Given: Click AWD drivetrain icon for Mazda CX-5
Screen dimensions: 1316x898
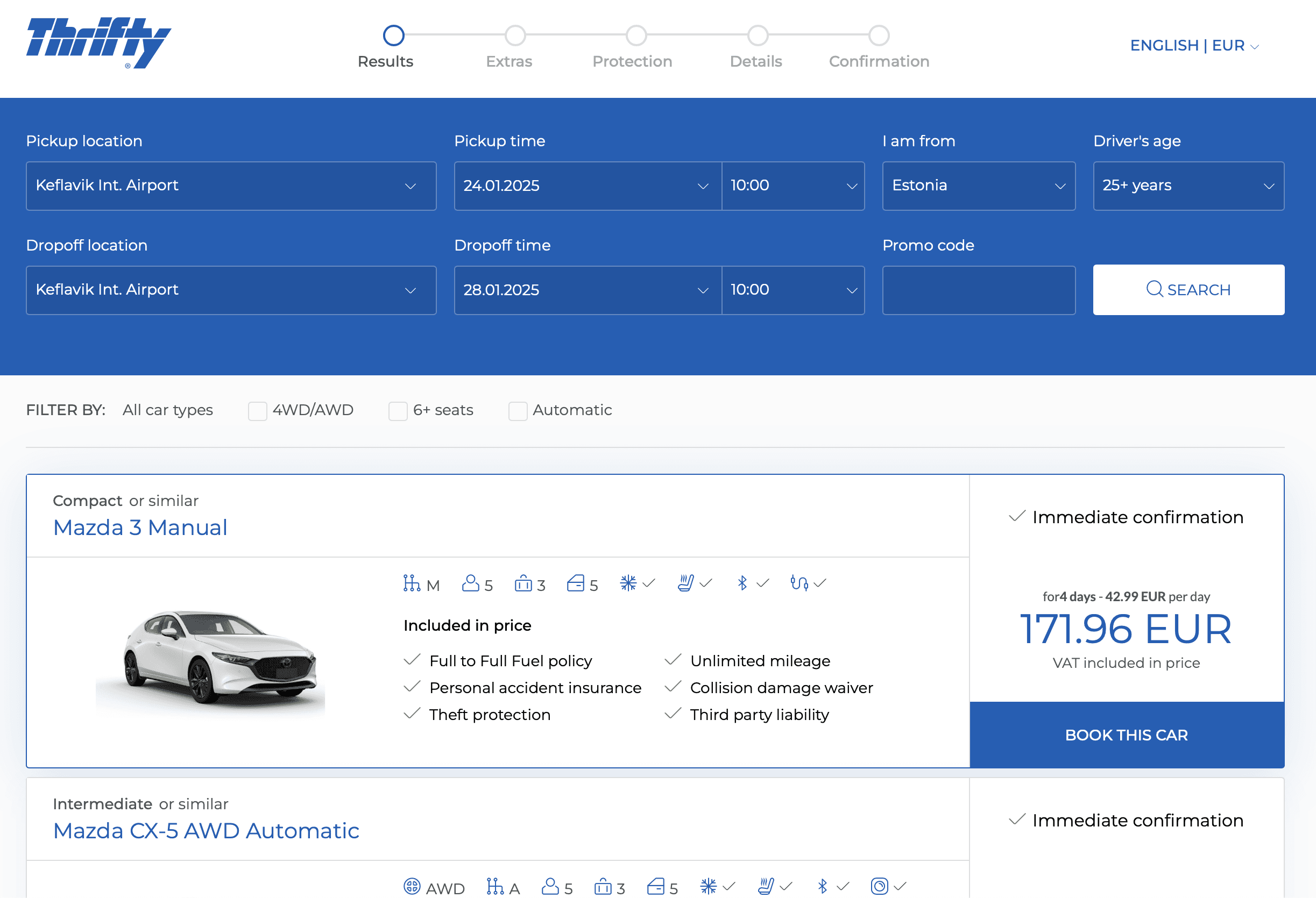Looking at the screenshot, I should [x=412, y=886].
